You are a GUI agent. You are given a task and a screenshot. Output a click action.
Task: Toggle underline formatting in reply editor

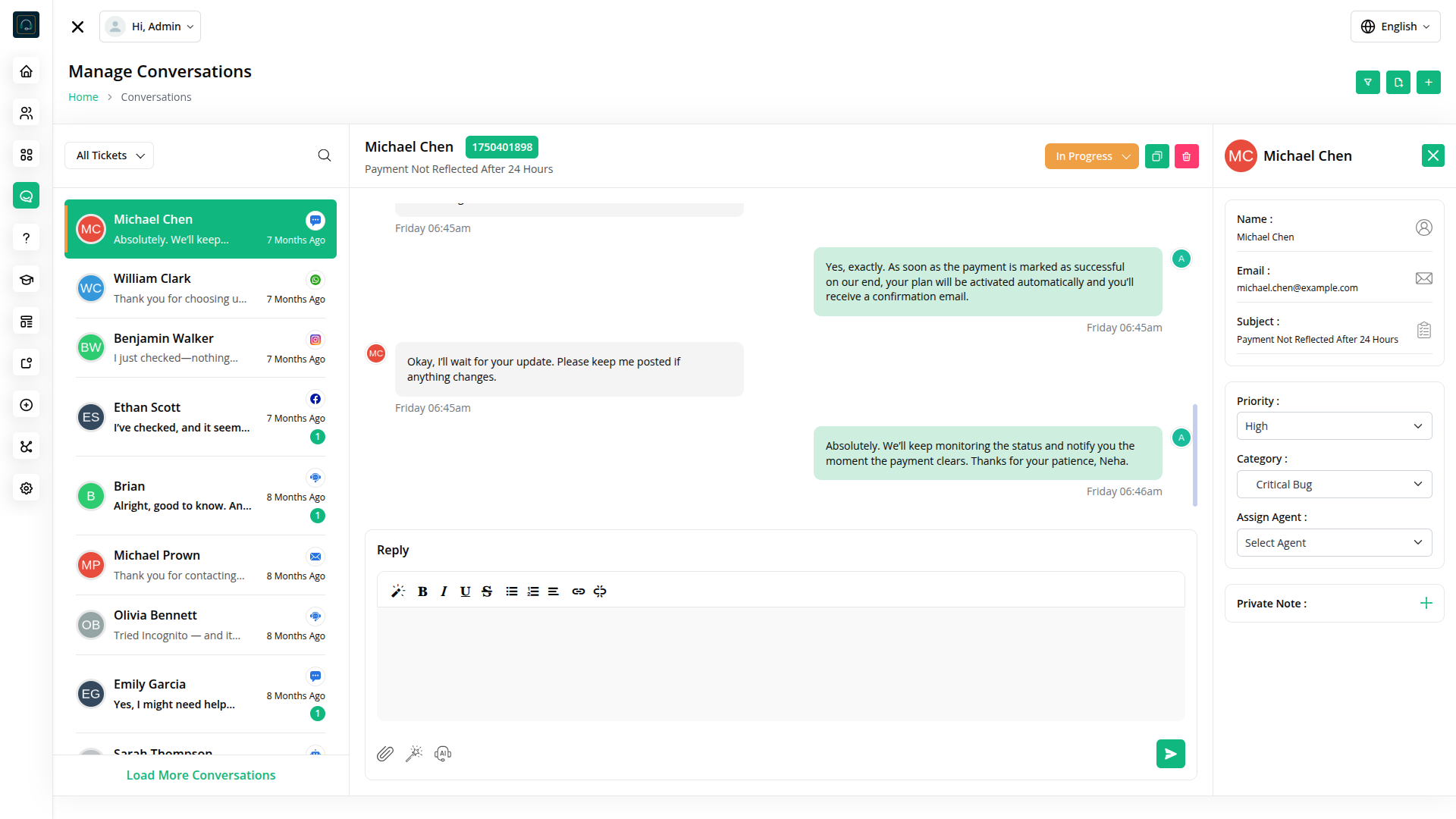465,591
